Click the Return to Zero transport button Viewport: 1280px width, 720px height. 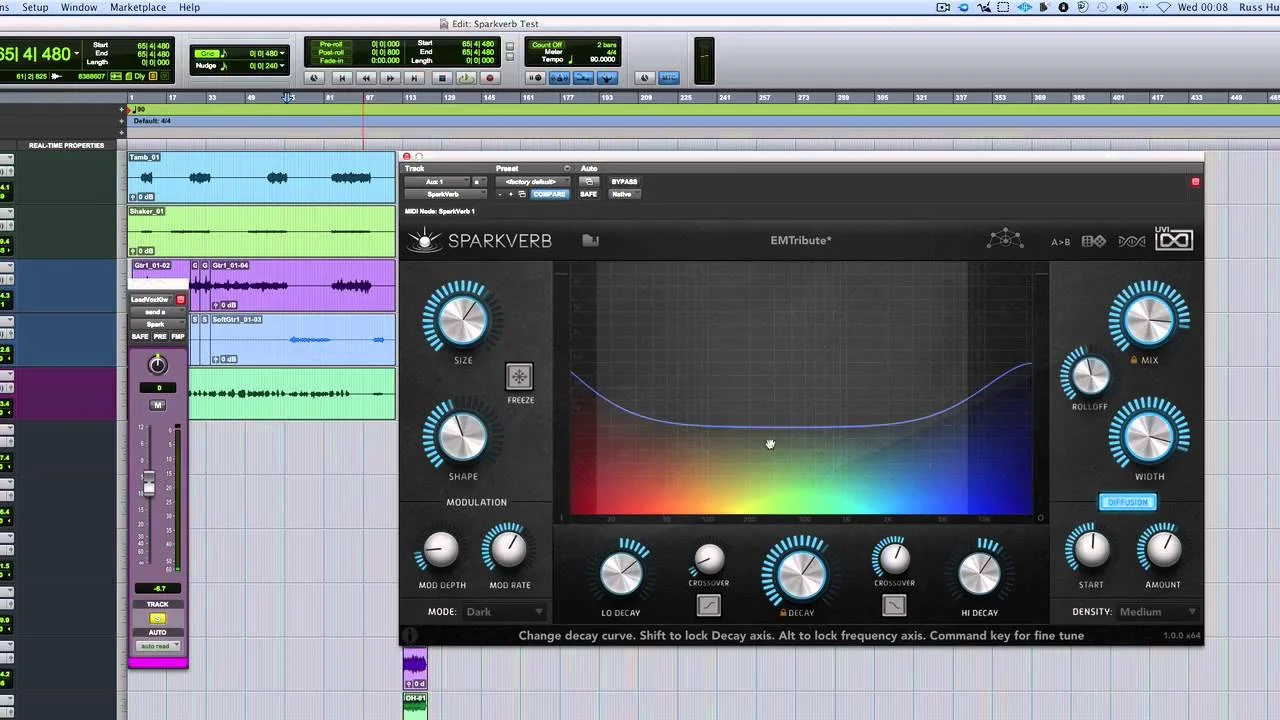point(341,78)
